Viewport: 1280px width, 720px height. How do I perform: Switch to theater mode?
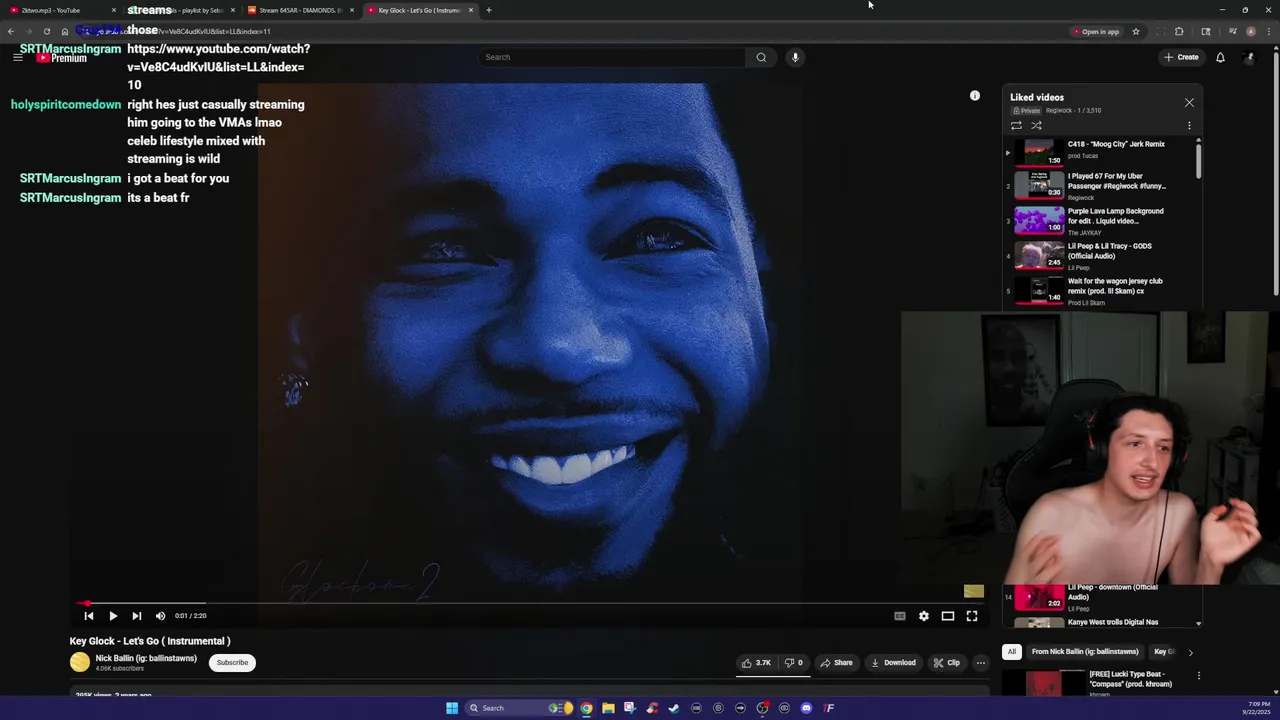948,616
